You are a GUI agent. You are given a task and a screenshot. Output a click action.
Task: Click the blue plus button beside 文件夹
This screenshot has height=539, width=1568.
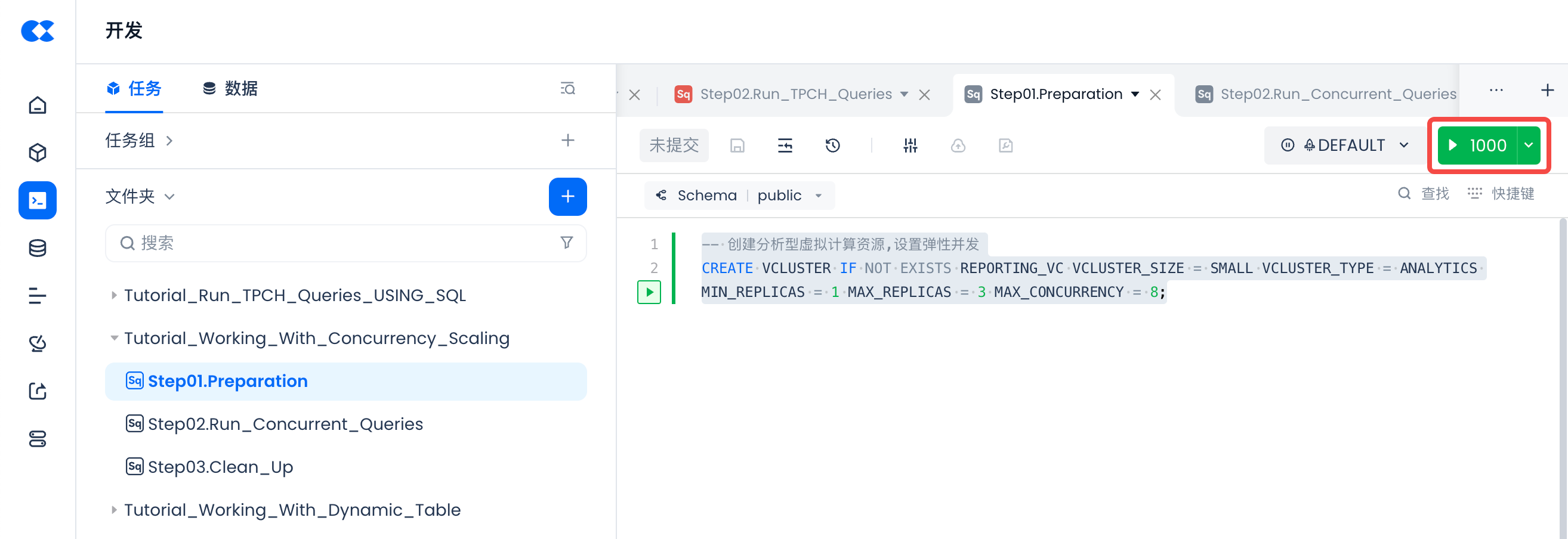point(567,197)
